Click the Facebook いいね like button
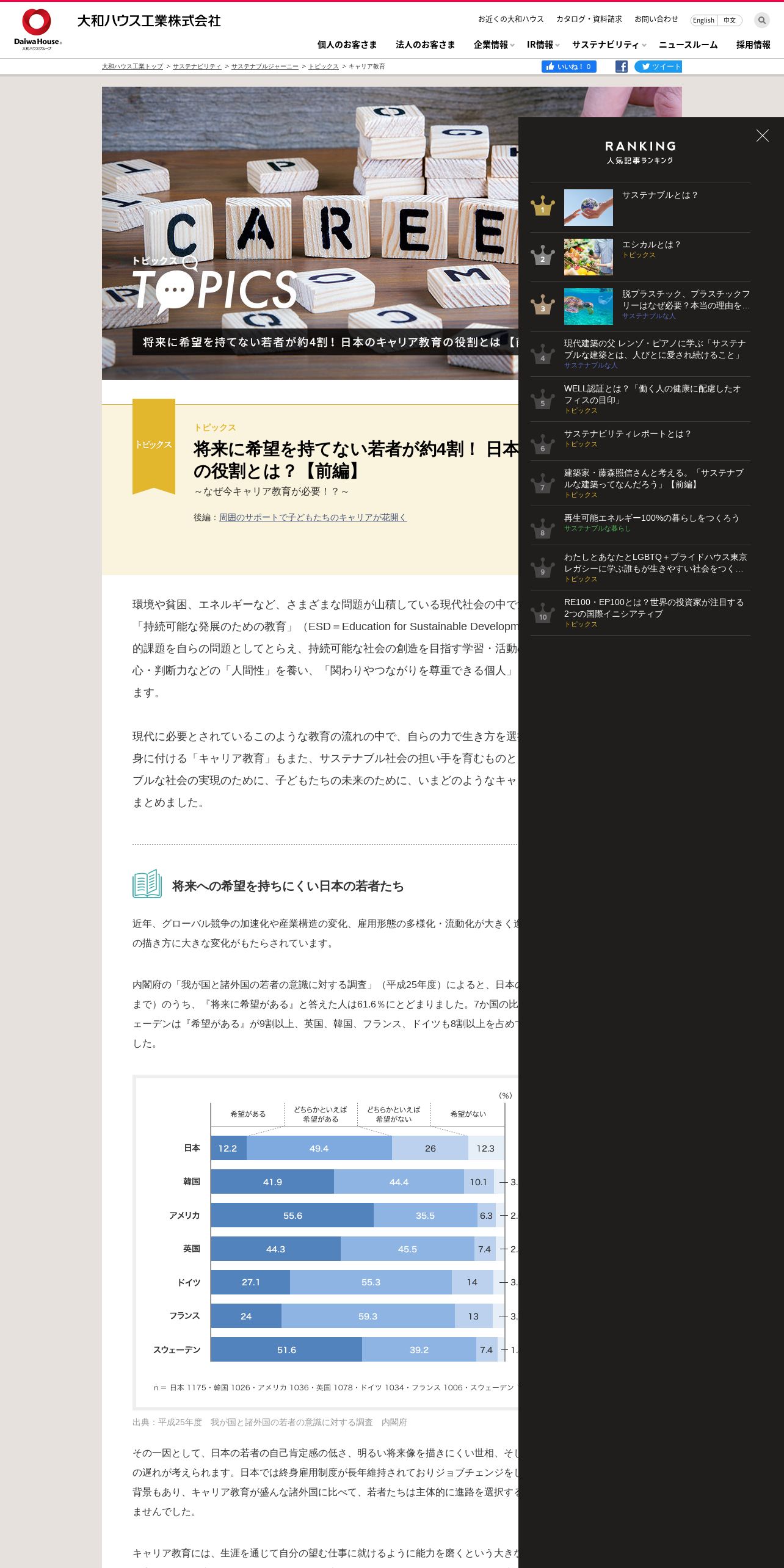Screen dimensions: 784x1568 point(569,67)
